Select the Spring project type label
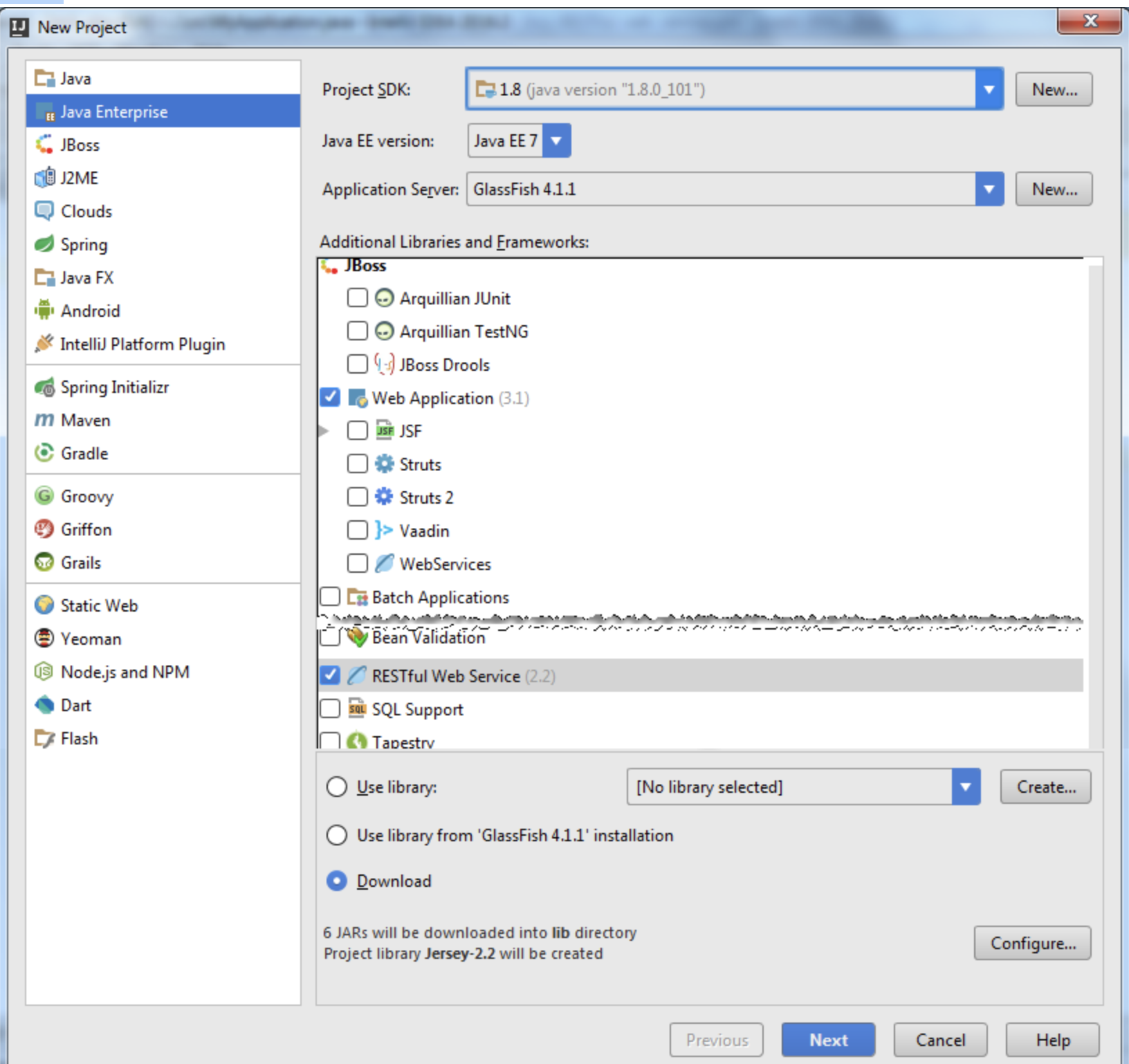Viewport: 1129px width, 1064px height. (84, 245)
